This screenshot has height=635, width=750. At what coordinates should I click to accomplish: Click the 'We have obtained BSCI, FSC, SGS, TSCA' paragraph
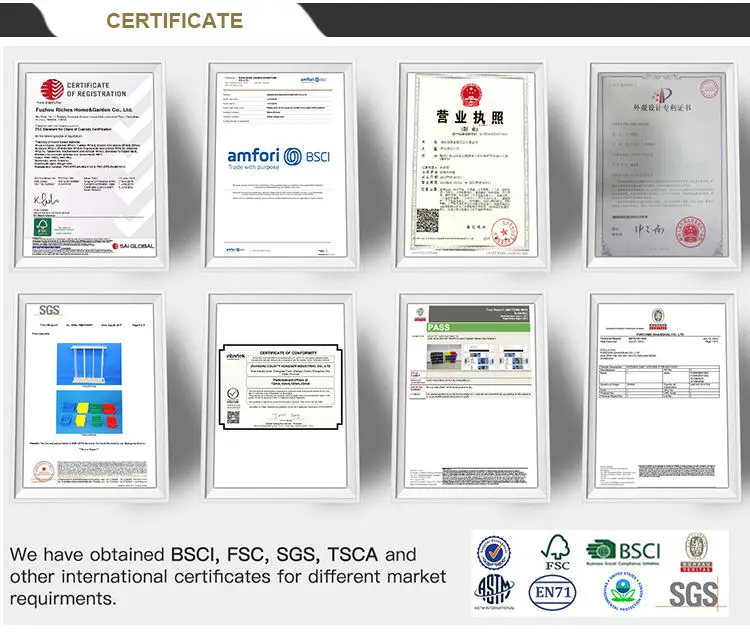click(228, 576)
